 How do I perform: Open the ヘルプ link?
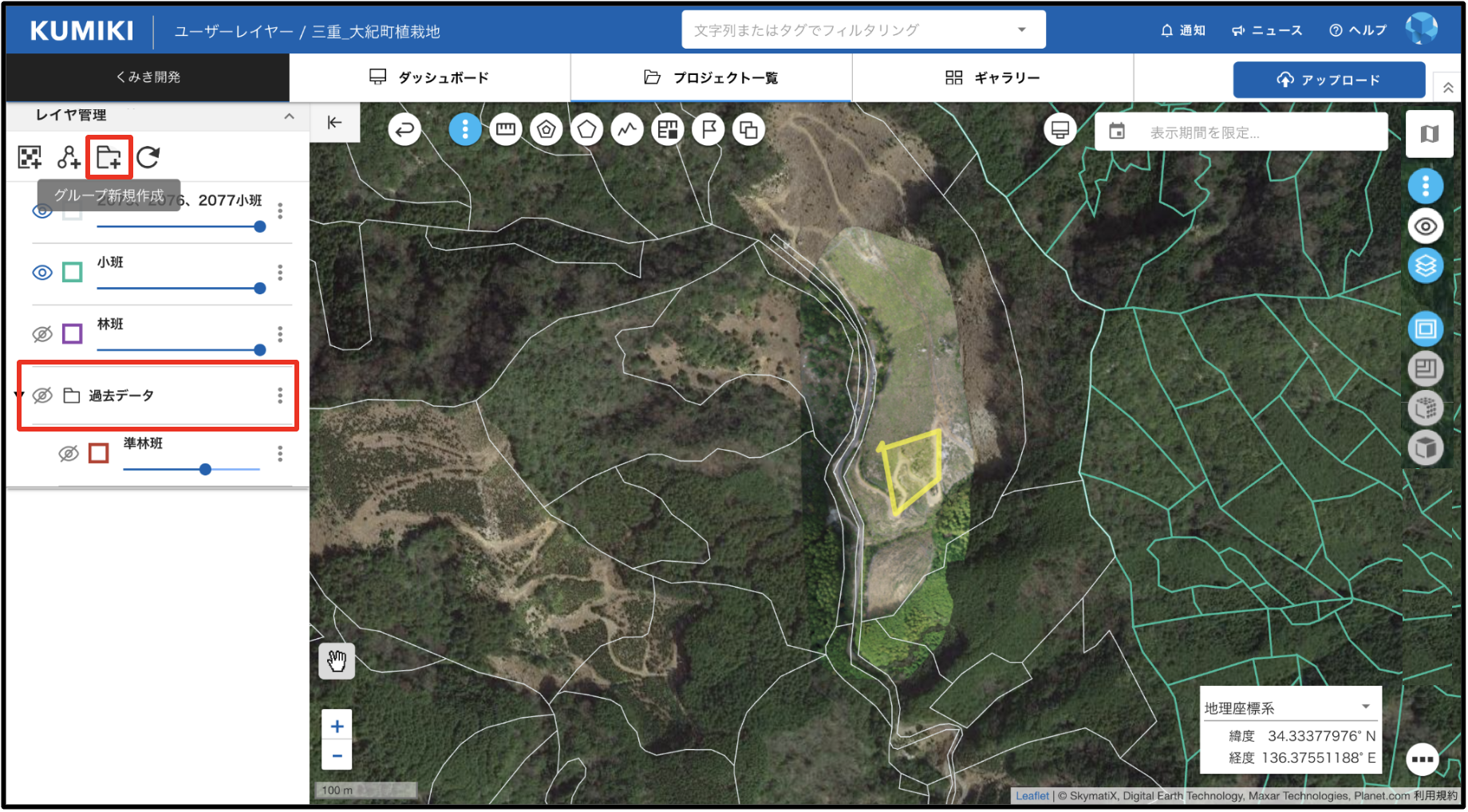tap(1358, 30)
